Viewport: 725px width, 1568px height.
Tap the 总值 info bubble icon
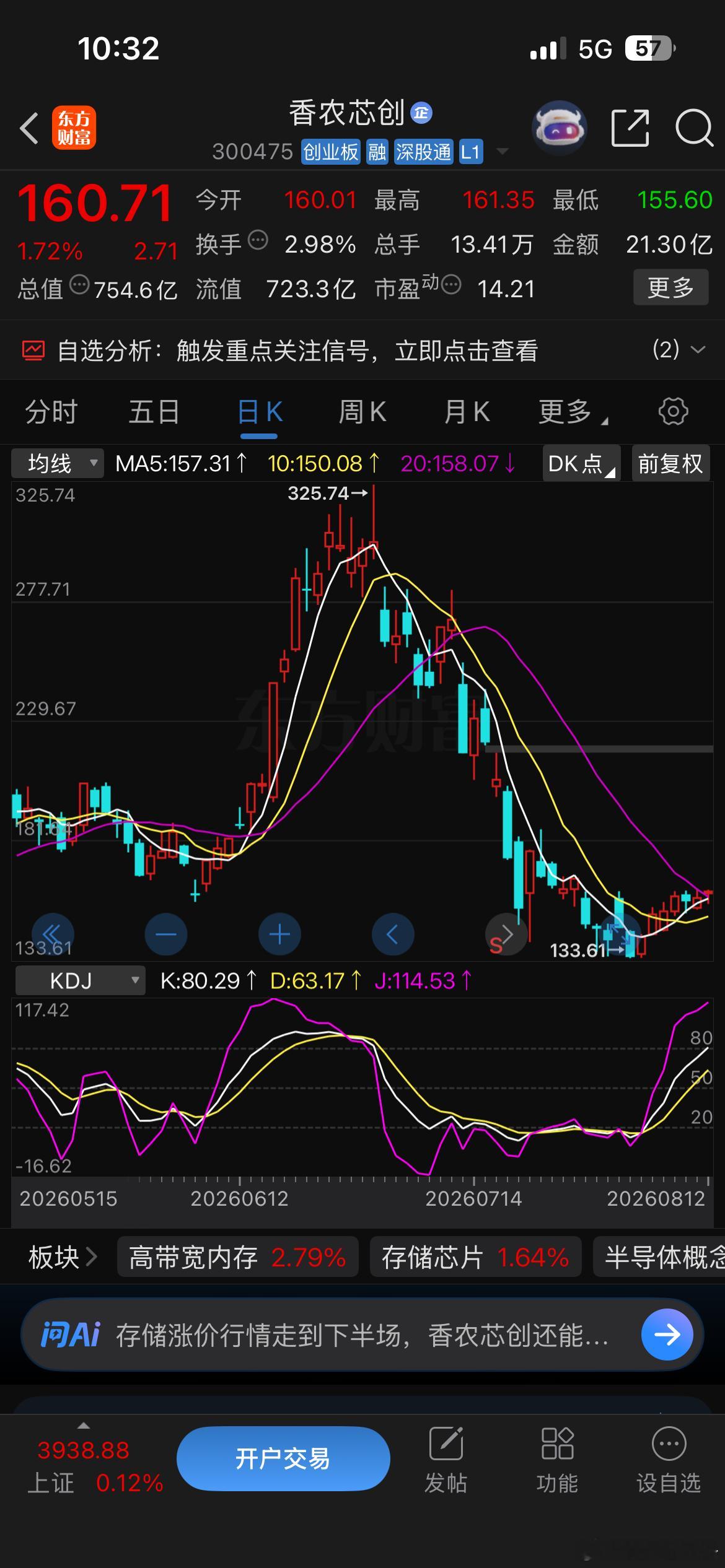pos(79,285)
